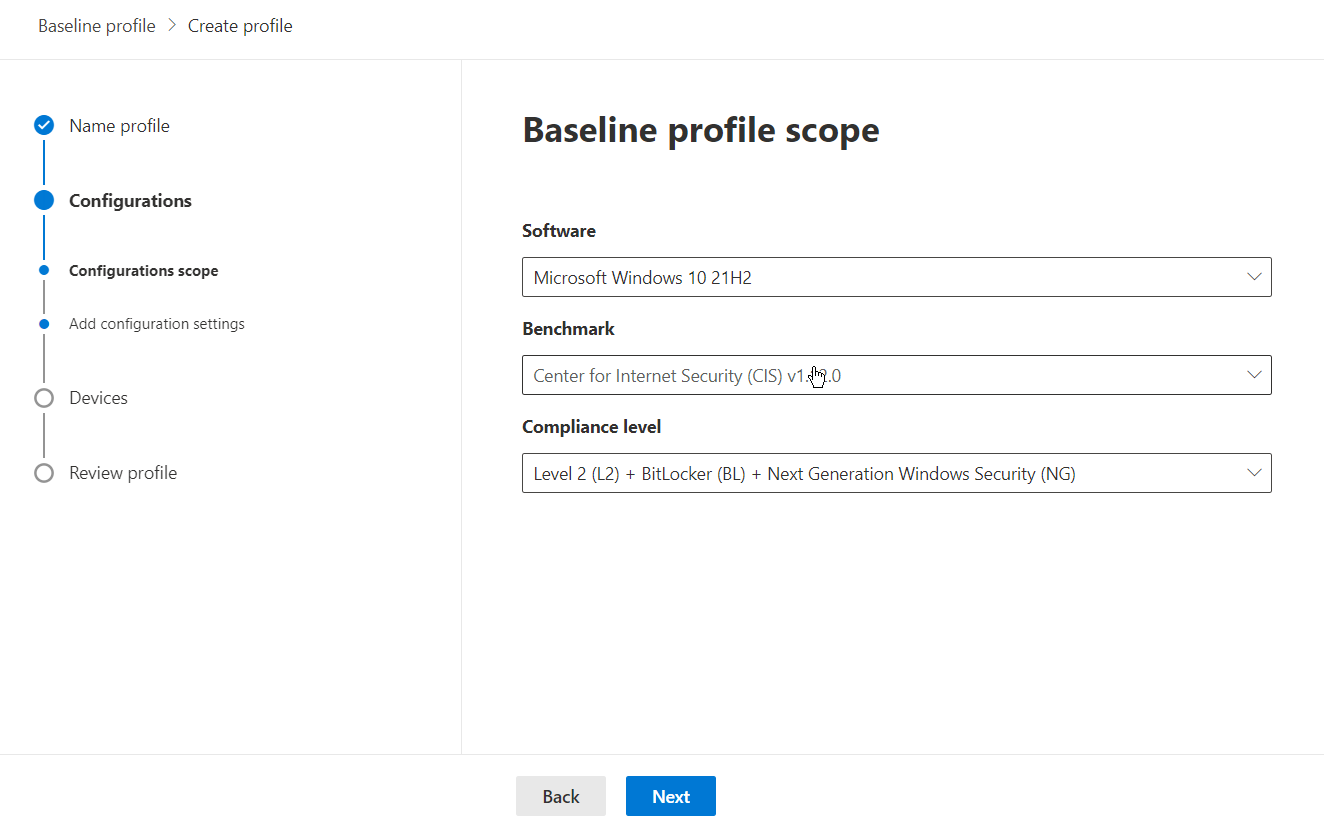Click the Name profile completed checkmark icon
This screenshot has width=1324, height=826.
pyautogui.click(x=43, y=125)
